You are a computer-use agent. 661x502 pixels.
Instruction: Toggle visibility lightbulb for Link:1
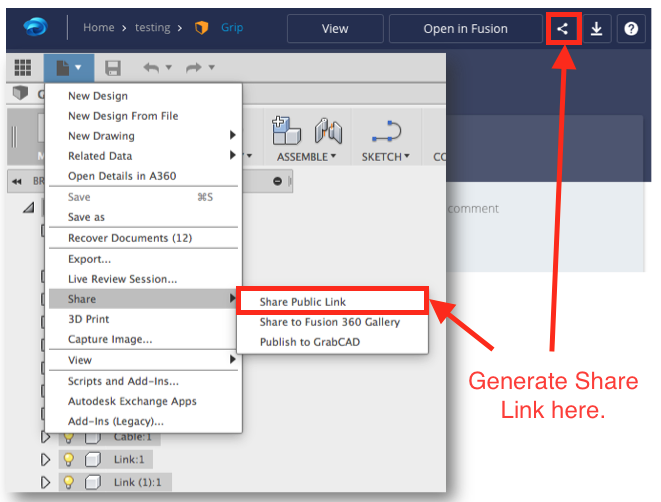(68, 459)
